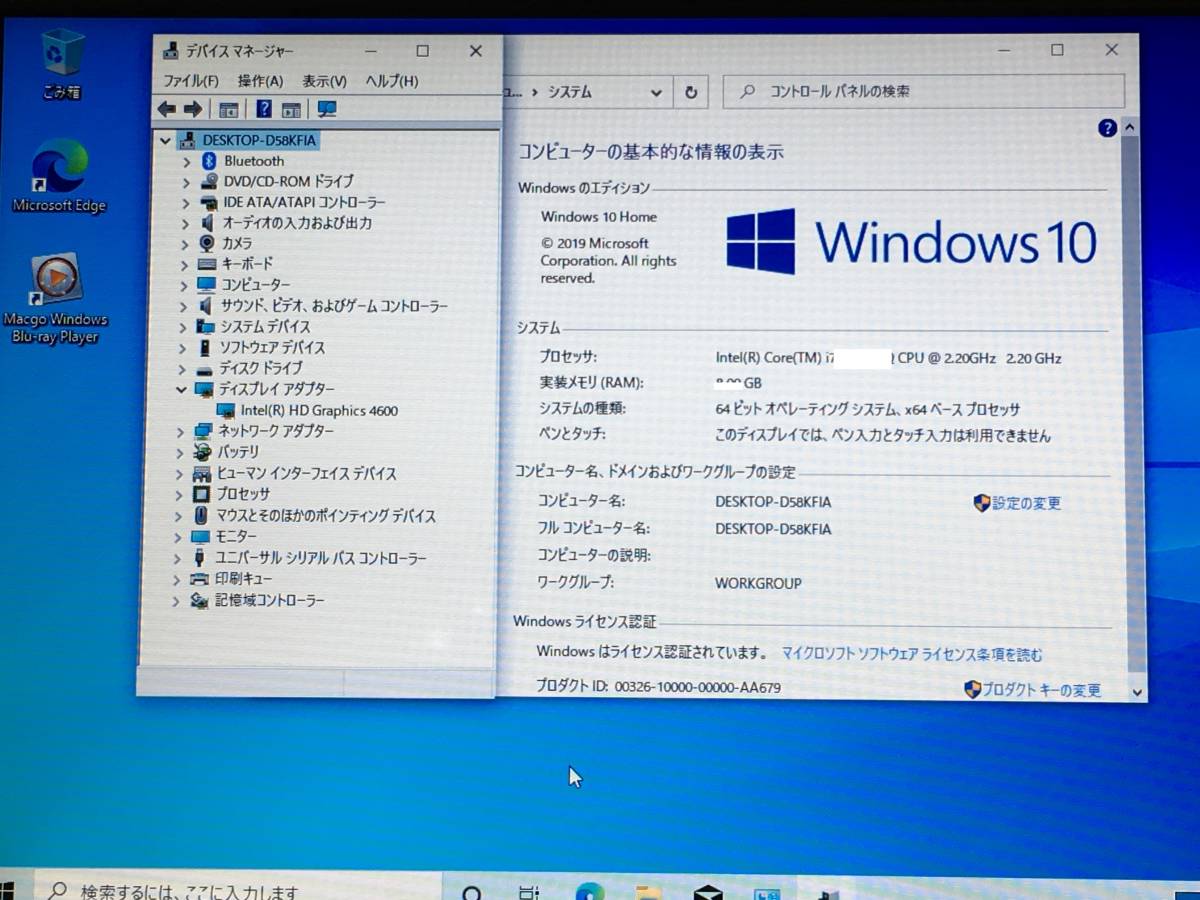Click マイクロソフト ソフトウェア ライセンス条項を読む link
This screenshot has width=1200, height=900.
(x=912, y=655)
